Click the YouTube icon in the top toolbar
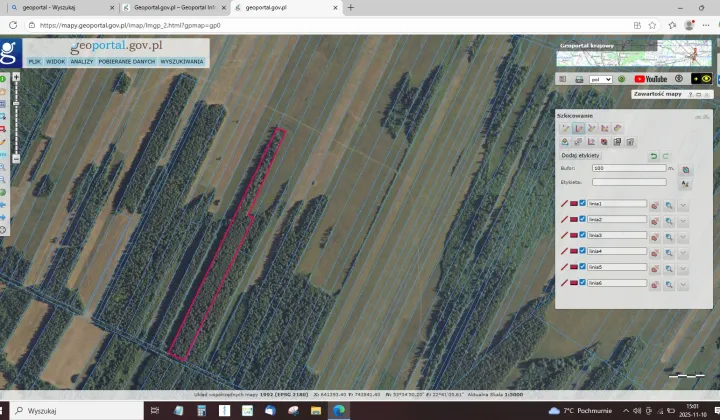Viewport: 720px width, 420px height. point(651,79)
